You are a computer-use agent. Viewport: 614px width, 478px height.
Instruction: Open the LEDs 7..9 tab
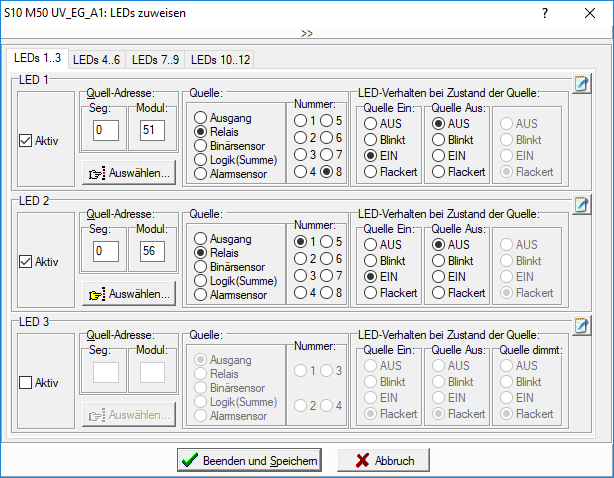pyautogui.click(x=156, y=60)
